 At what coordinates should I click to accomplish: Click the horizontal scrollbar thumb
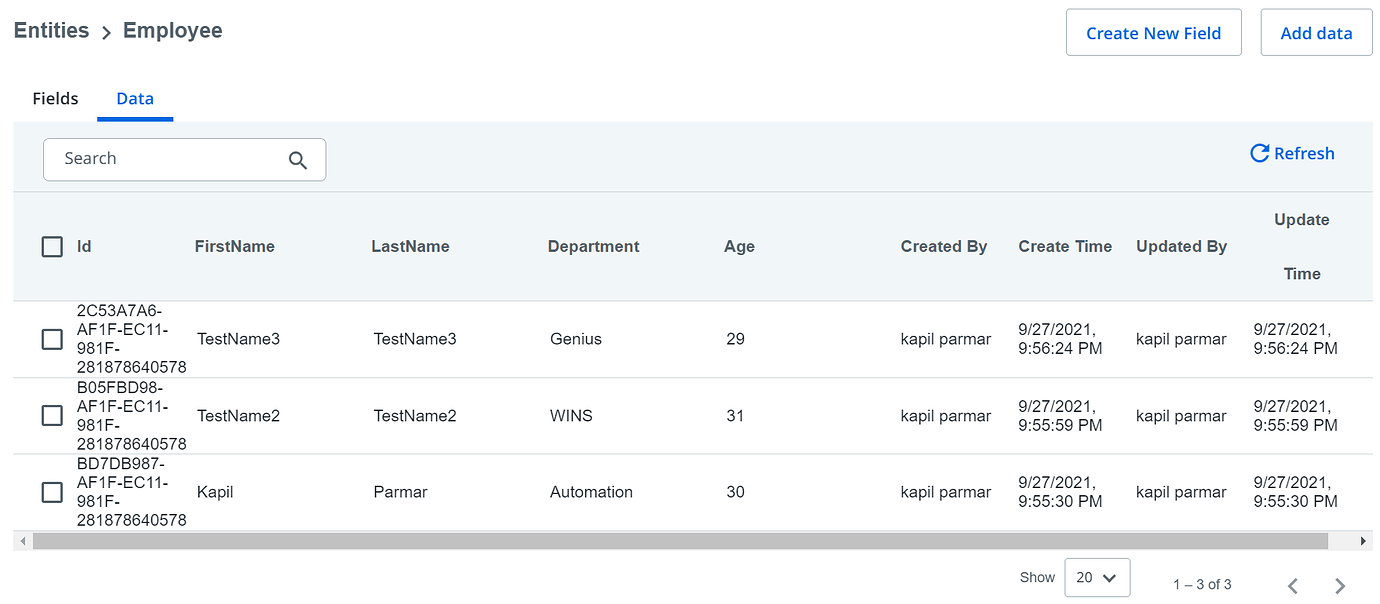click(680, 541)
